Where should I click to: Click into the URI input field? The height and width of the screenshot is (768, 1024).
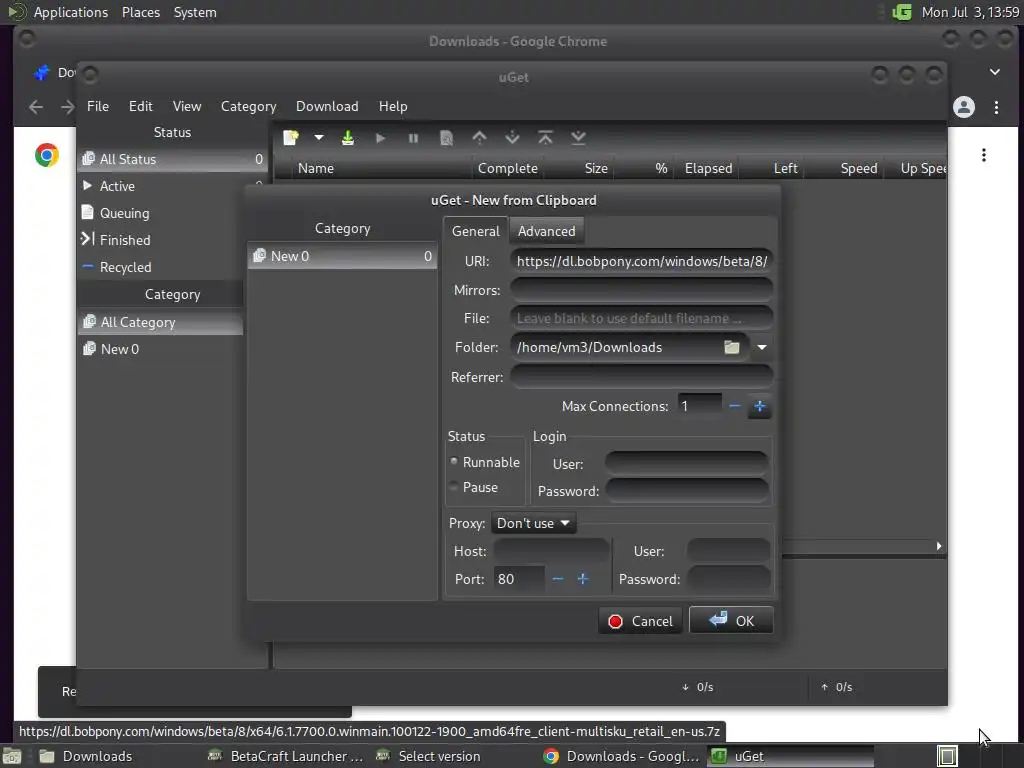point(641,261)
